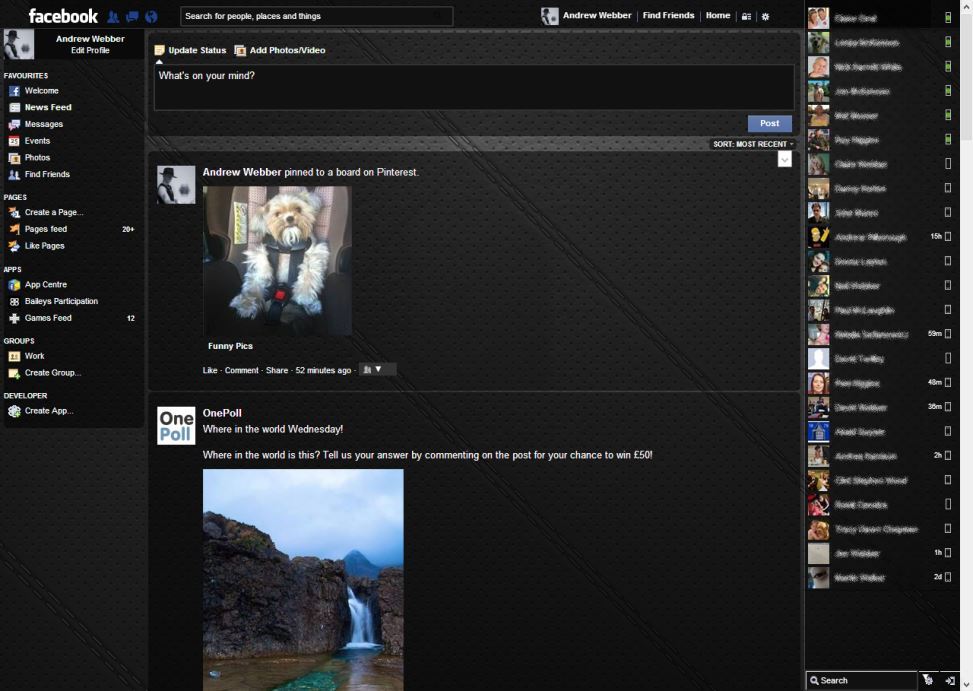Screen dimensions: 973x691
Task: Like the Pinterest pin post
Action: pos(210,370)
